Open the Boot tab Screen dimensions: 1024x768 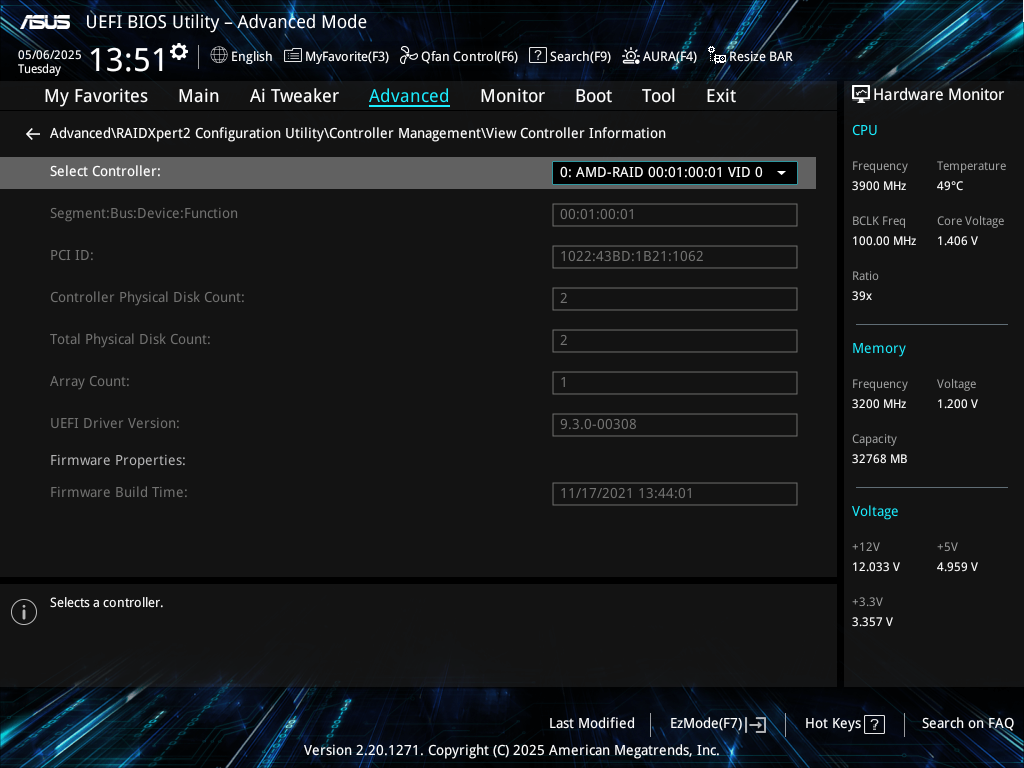tap(593, 96)
